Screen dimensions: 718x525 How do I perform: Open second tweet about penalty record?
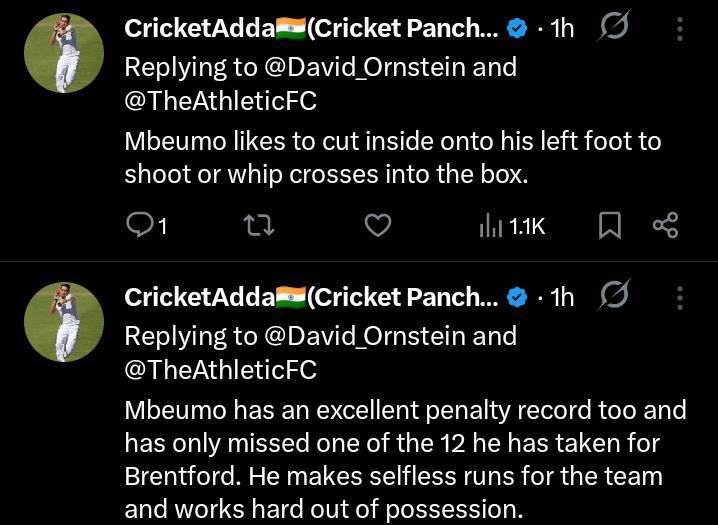tap(405, 460)
